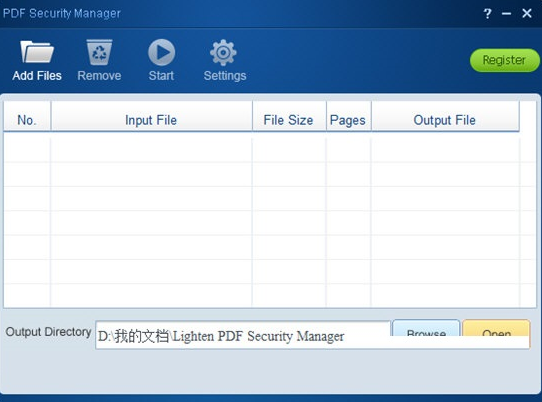The width and height of the screenshot is (542, 402).
Task: Click the Pages column header
Action: click(348, 116)
